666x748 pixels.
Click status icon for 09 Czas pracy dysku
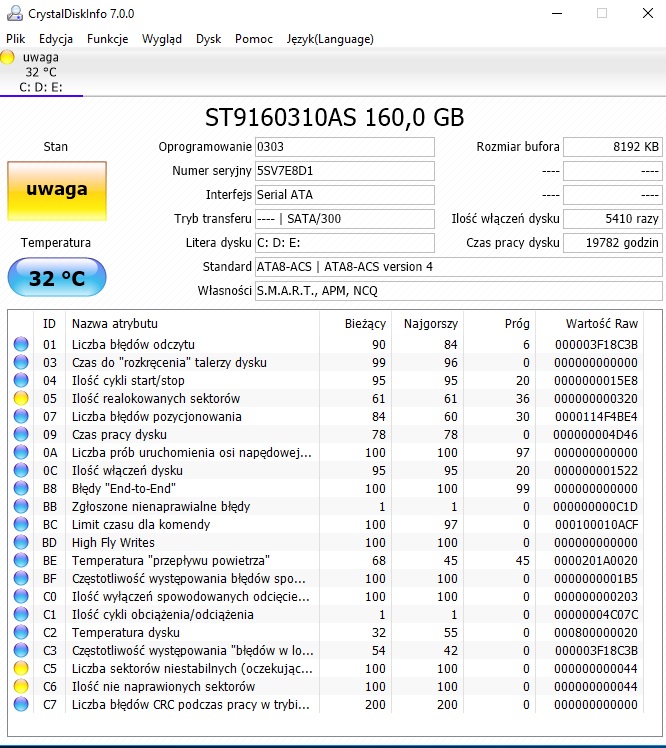click(x=21, y=434)
